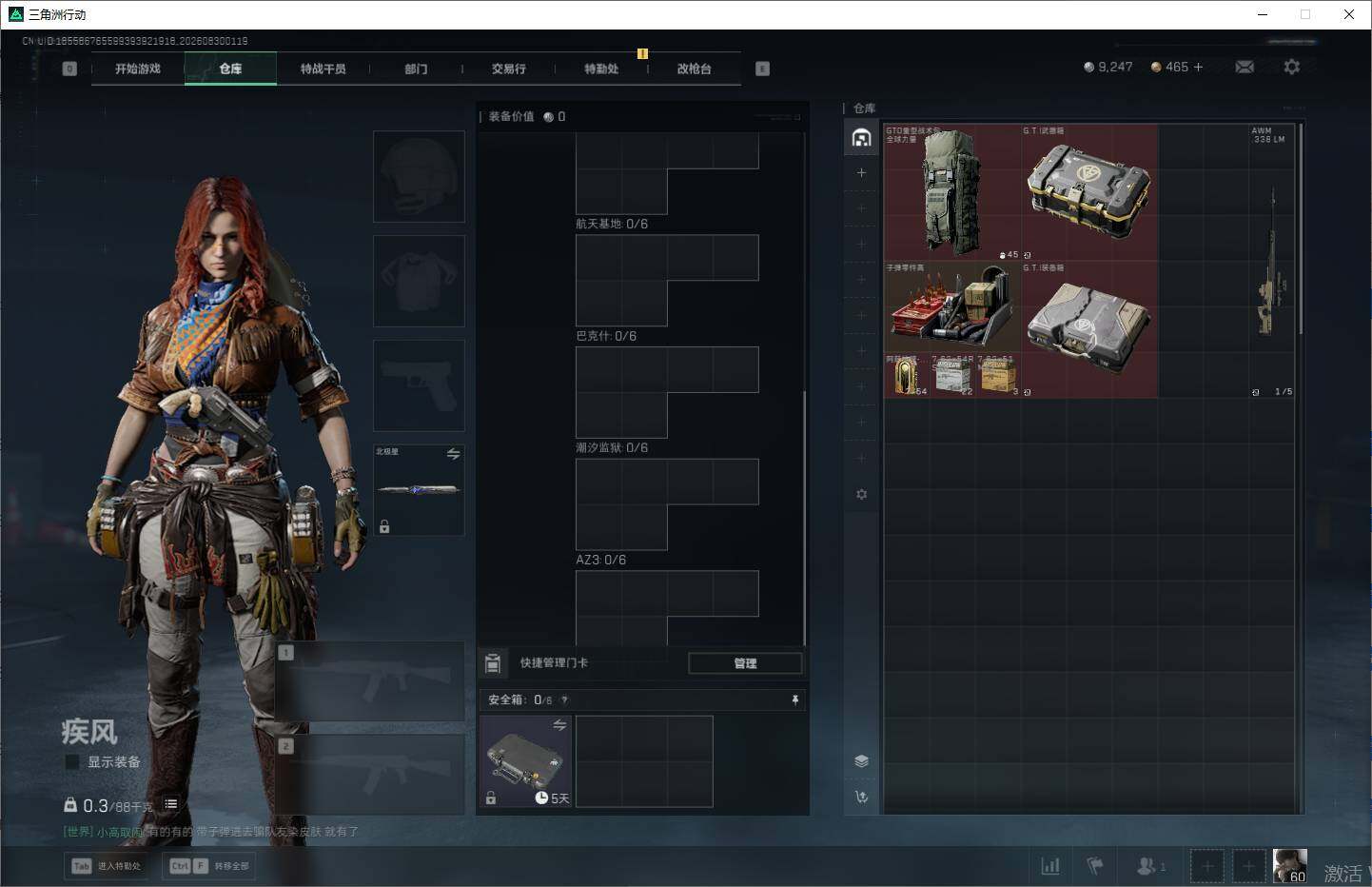Viewport: 1372px width, 887px height.
Task: Click the keycard icon beside 快捷管理门卡
Action: pos(493,663)
